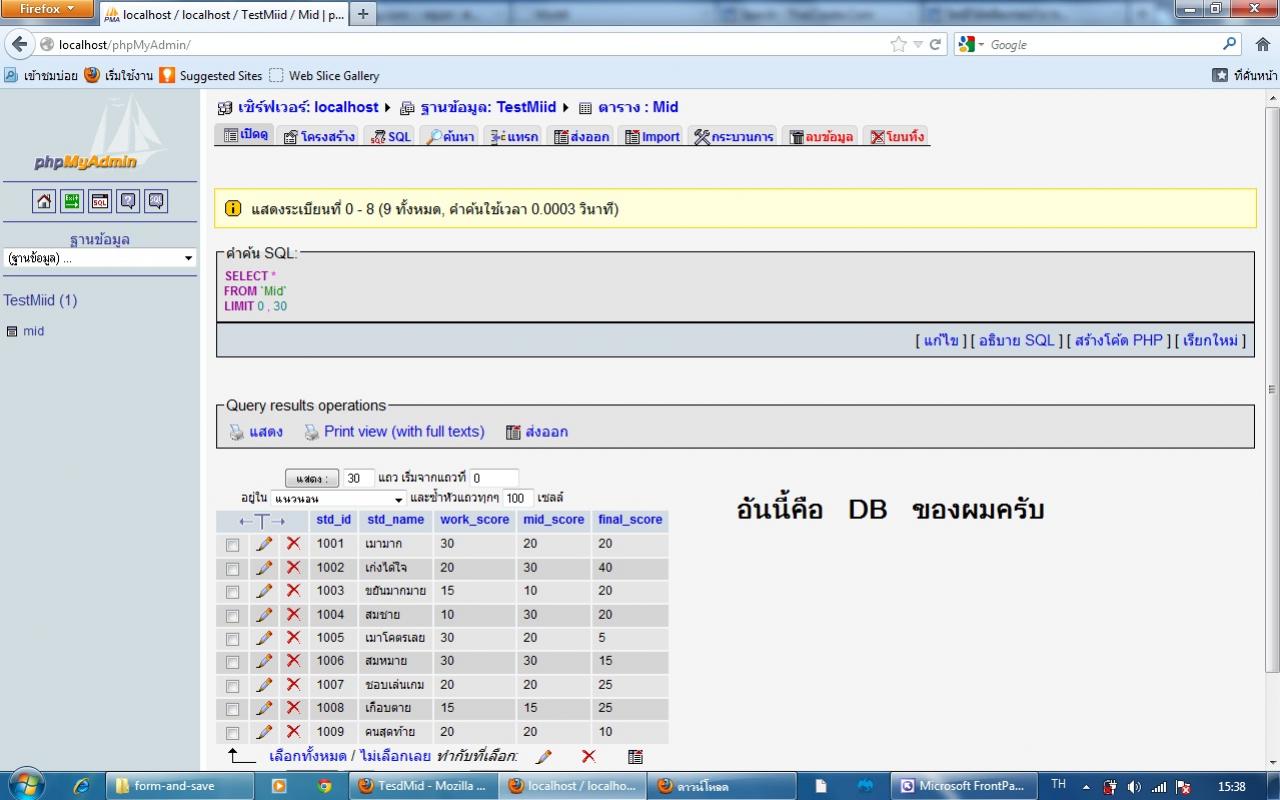This screenshot has height=800, width=1280.
Task: Click the repeat headers field showing 100
Action: 518,498
